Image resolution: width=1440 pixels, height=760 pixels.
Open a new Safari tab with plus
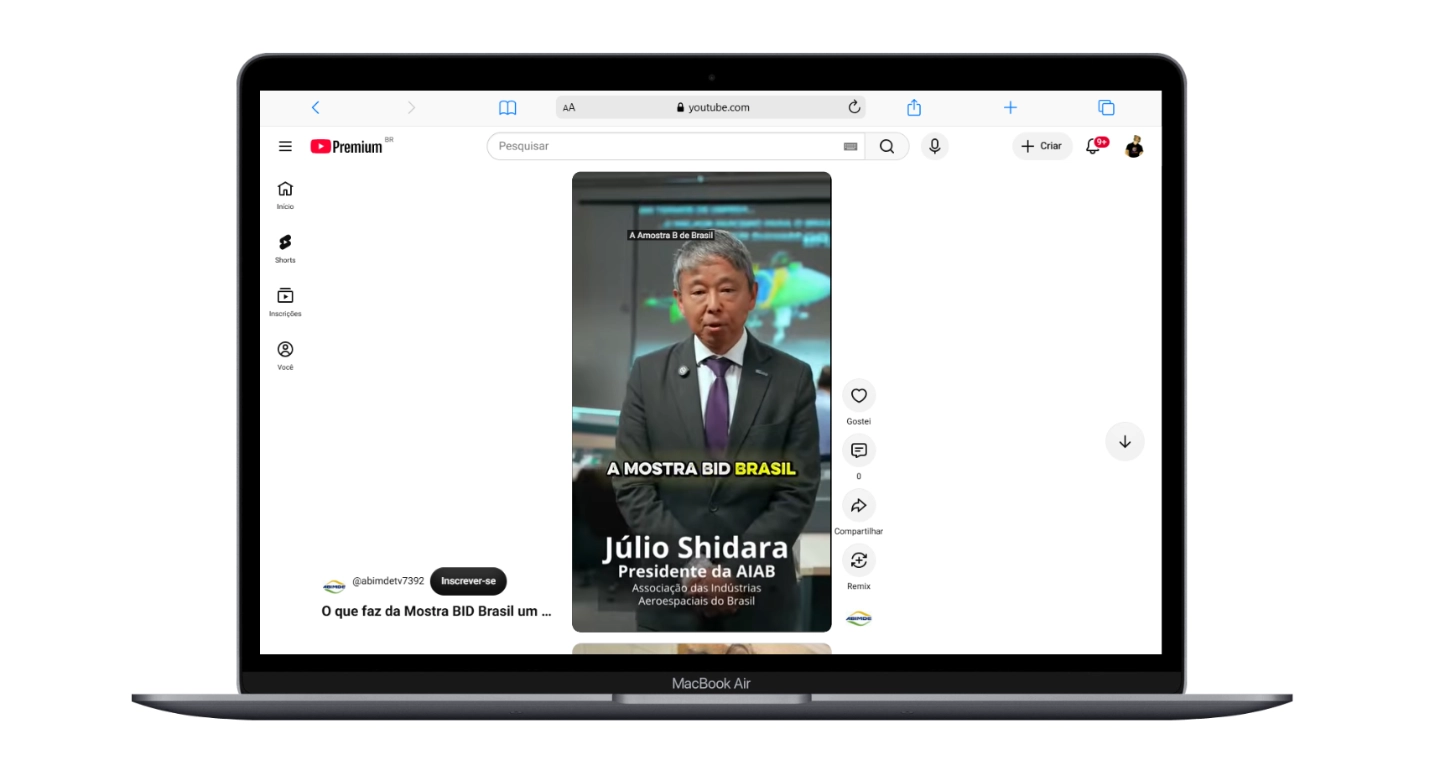click(1010, 108)
